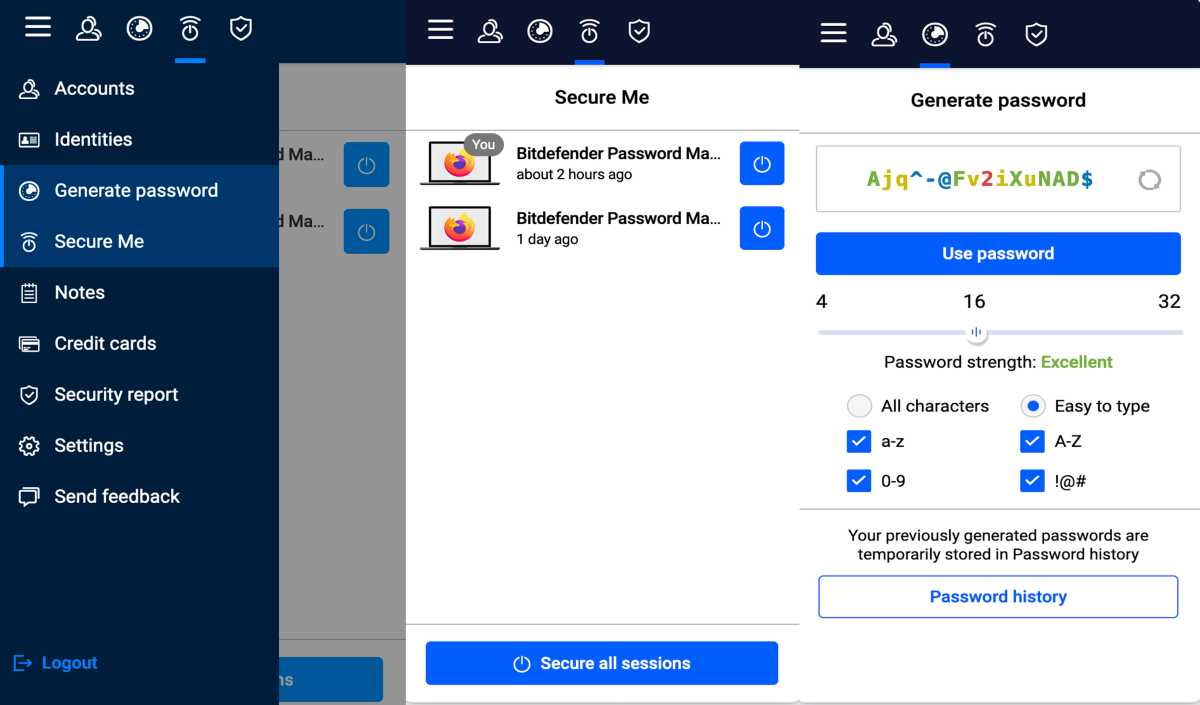Click Firefox laptop thumbnail for 1 day ago session

460,228
